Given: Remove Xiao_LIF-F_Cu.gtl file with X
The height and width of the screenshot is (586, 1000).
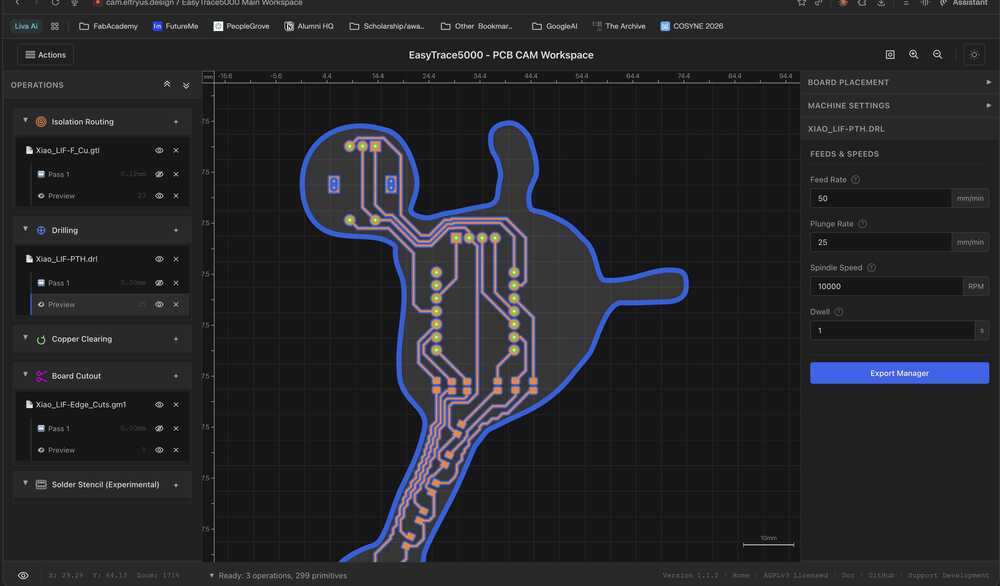Looking at the screenshot, I should pyautogui.click(x=176, y=150).
